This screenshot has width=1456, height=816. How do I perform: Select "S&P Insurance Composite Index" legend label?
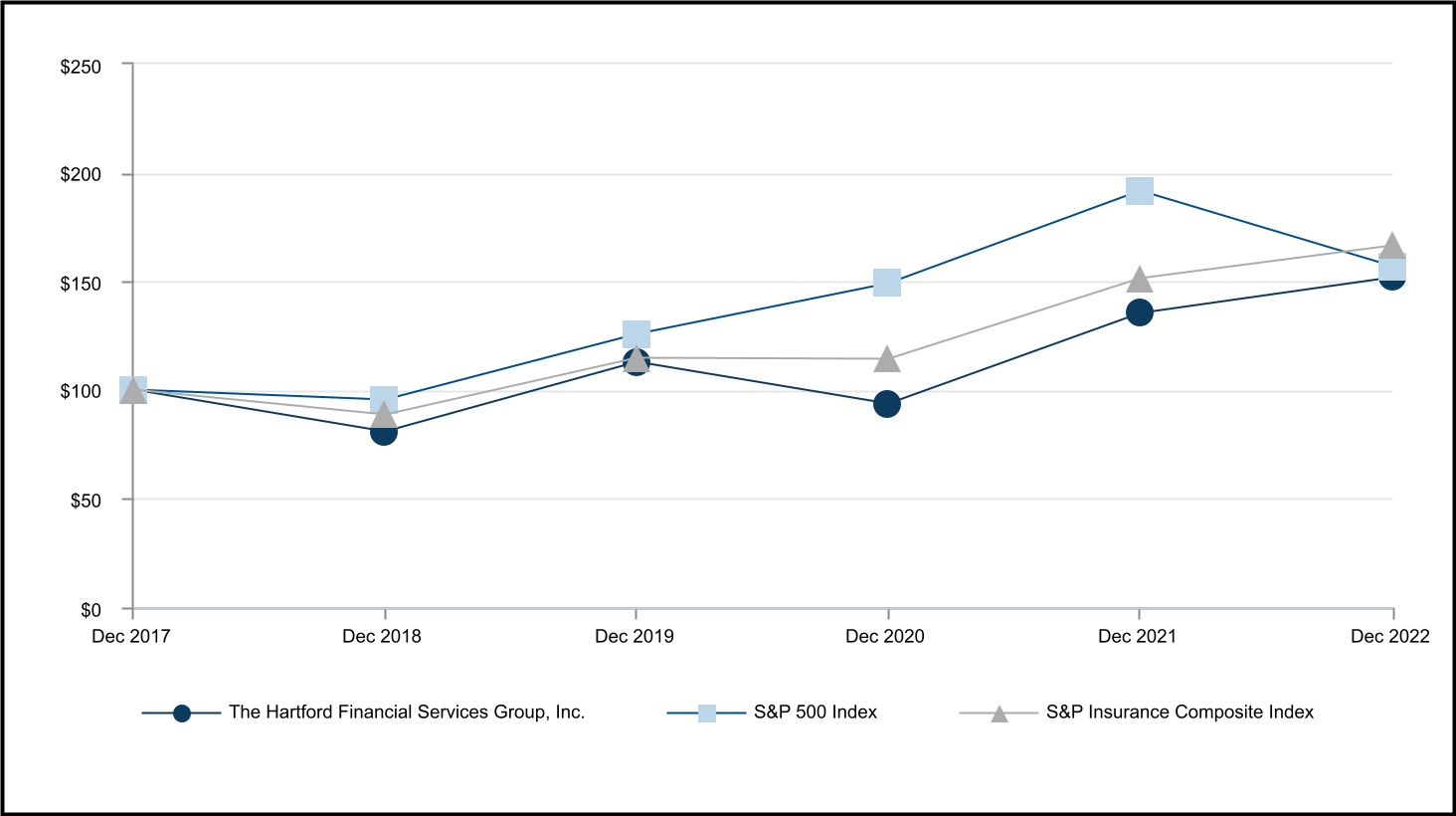[1180, 713]
